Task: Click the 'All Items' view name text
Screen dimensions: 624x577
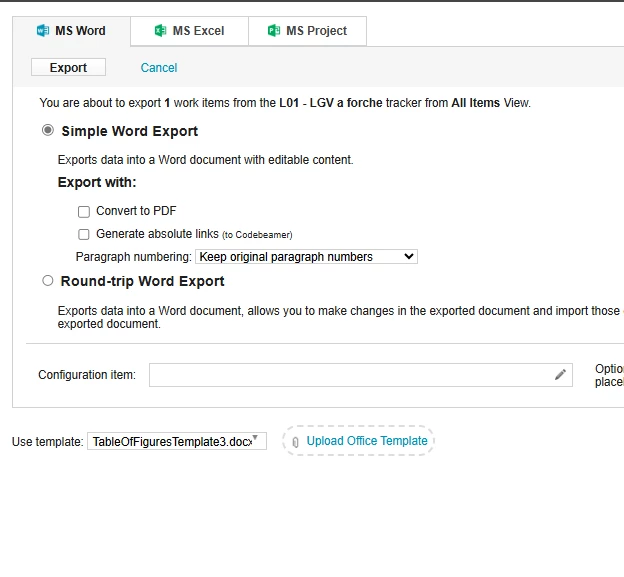Action: (x=475, y=103)
